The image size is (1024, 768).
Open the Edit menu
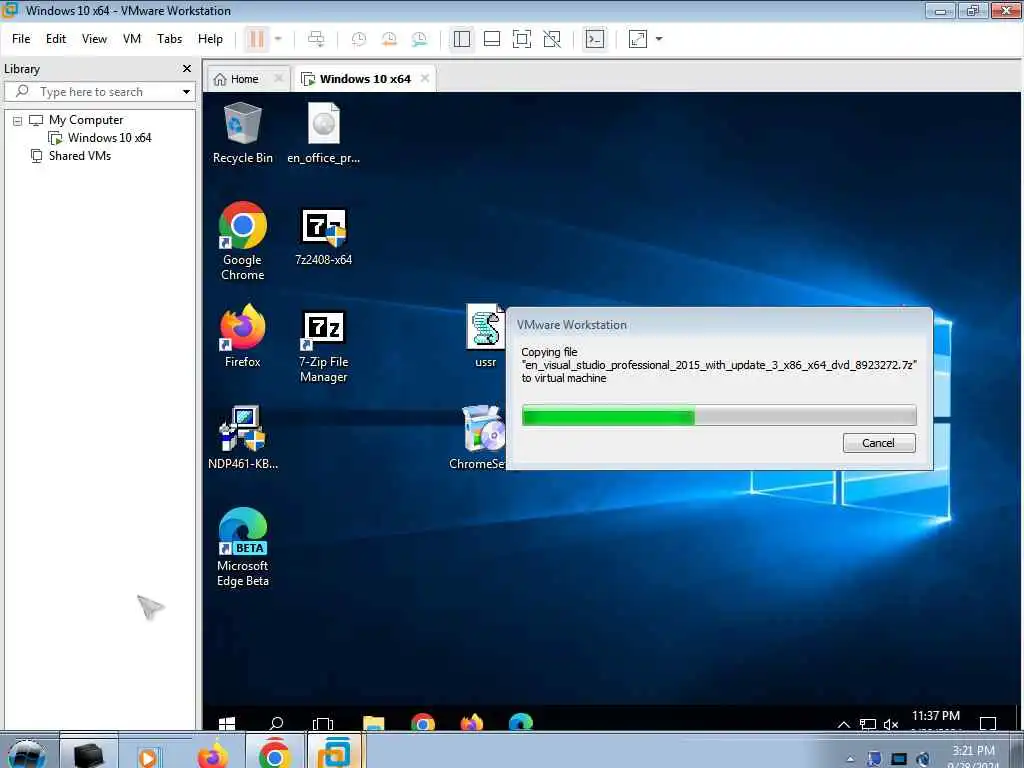56,39
